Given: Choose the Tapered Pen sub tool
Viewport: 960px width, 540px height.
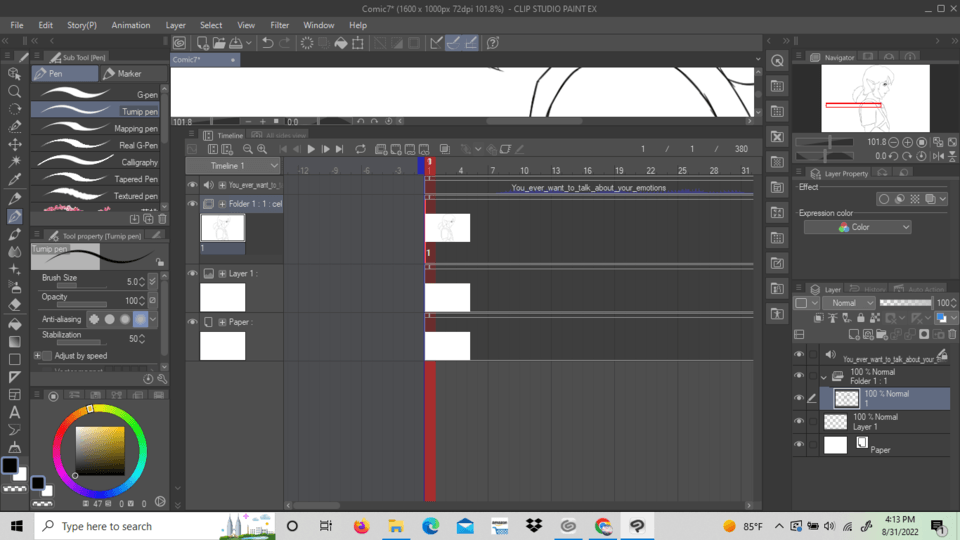Looking at the screenshot, I should 96,179.
